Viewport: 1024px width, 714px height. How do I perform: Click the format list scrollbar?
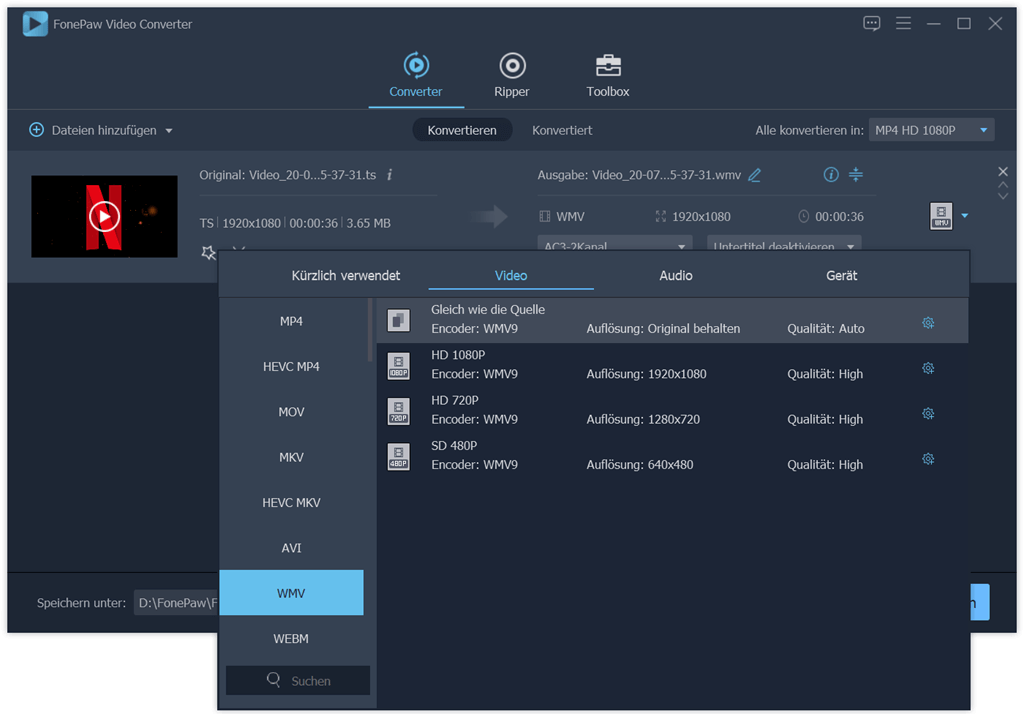(370, 330)
